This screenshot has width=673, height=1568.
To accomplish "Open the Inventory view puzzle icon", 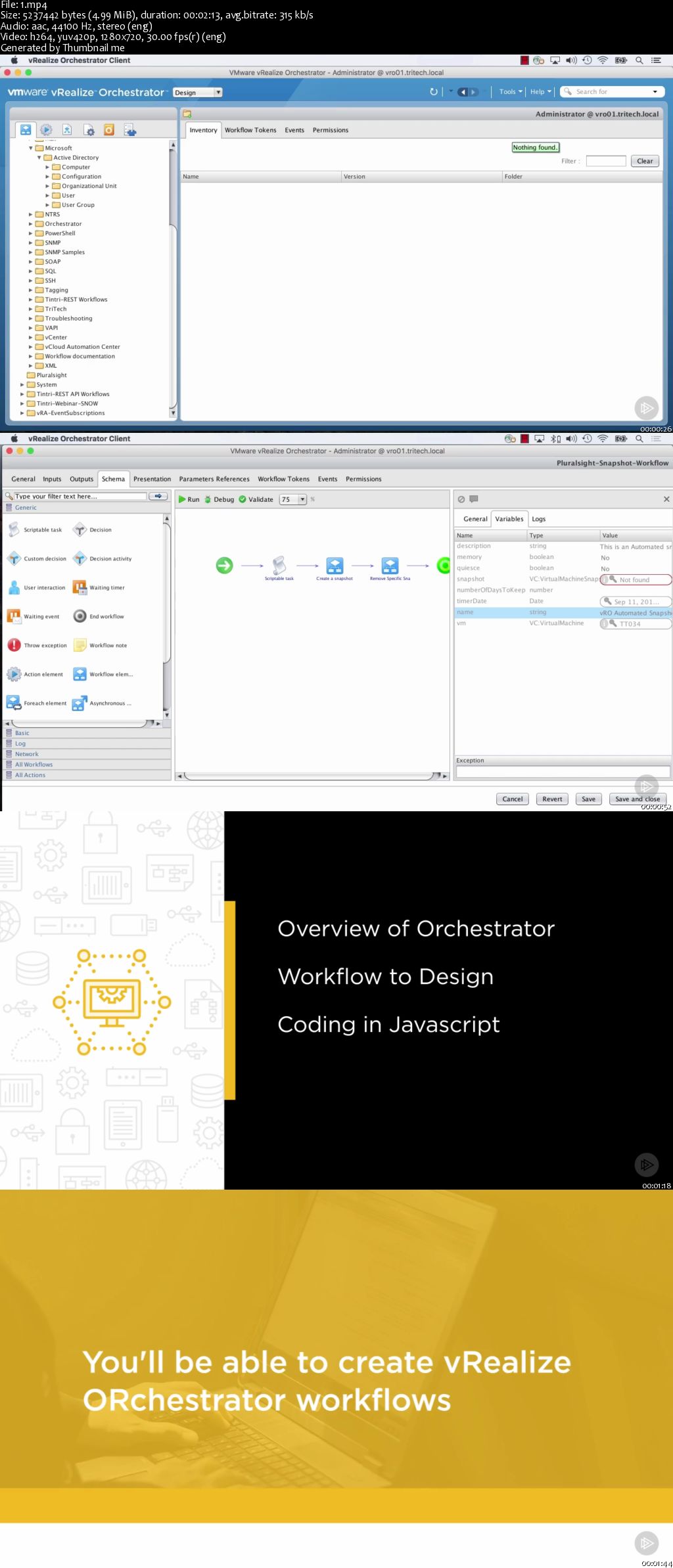I will tap(130, 129).
